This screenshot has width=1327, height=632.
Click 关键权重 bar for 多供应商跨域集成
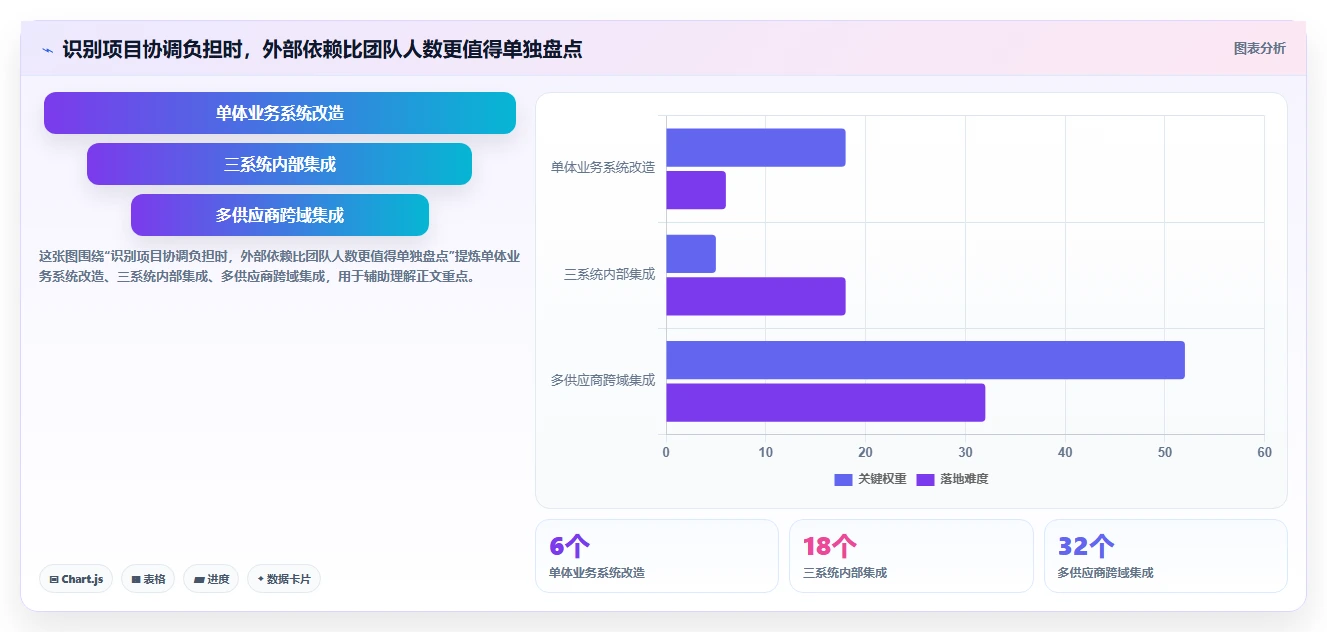[926, 360]
